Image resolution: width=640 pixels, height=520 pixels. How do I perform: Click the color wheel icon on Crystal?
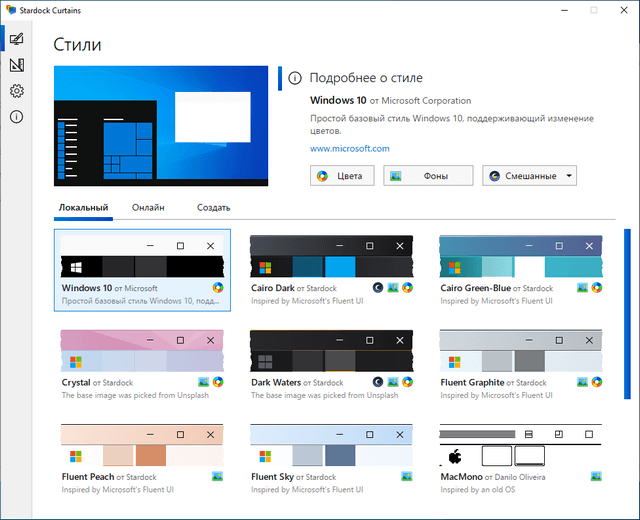click(217, 382)
